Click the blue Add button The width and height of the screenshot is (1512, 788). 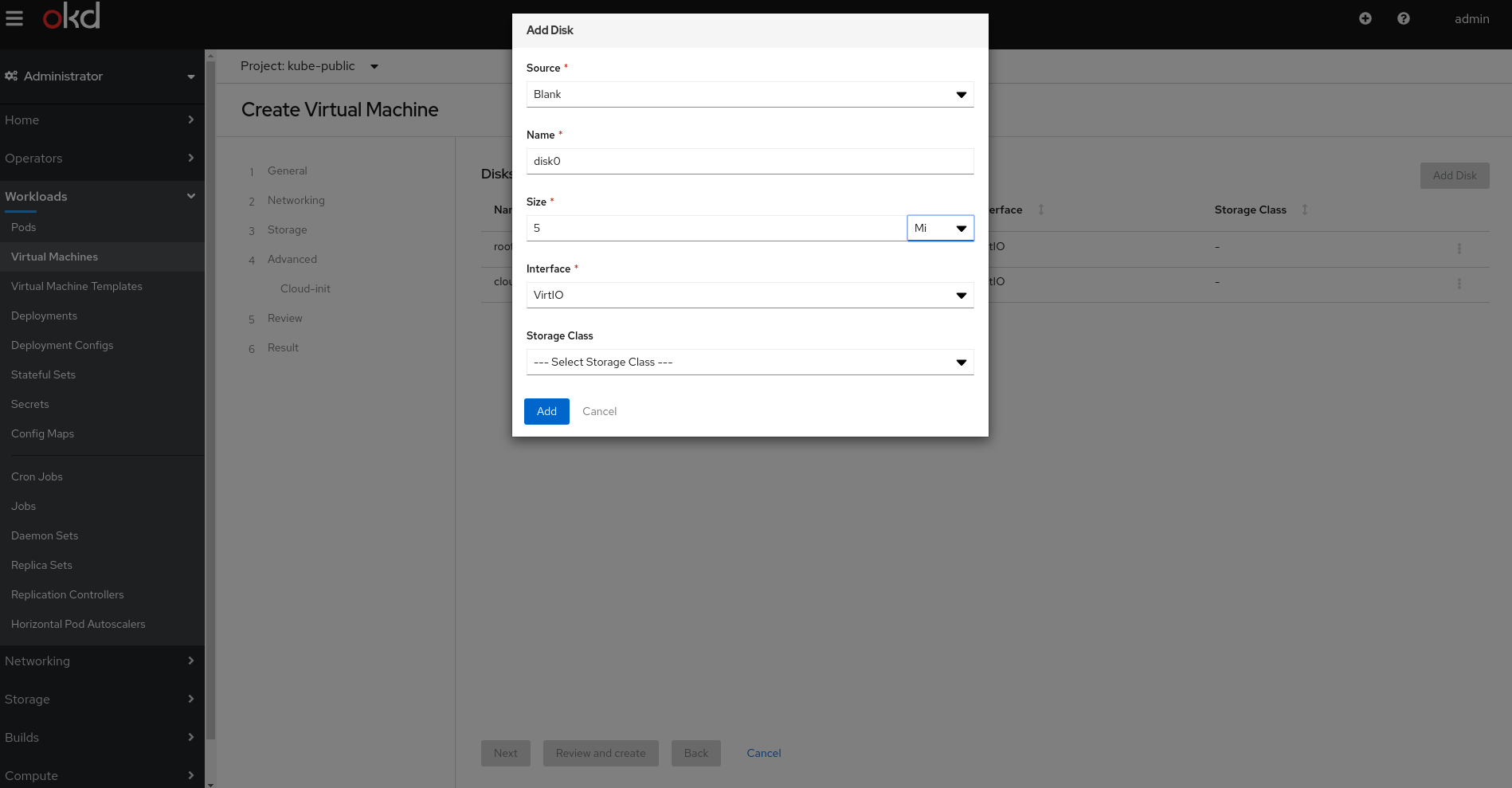(546, 411)
